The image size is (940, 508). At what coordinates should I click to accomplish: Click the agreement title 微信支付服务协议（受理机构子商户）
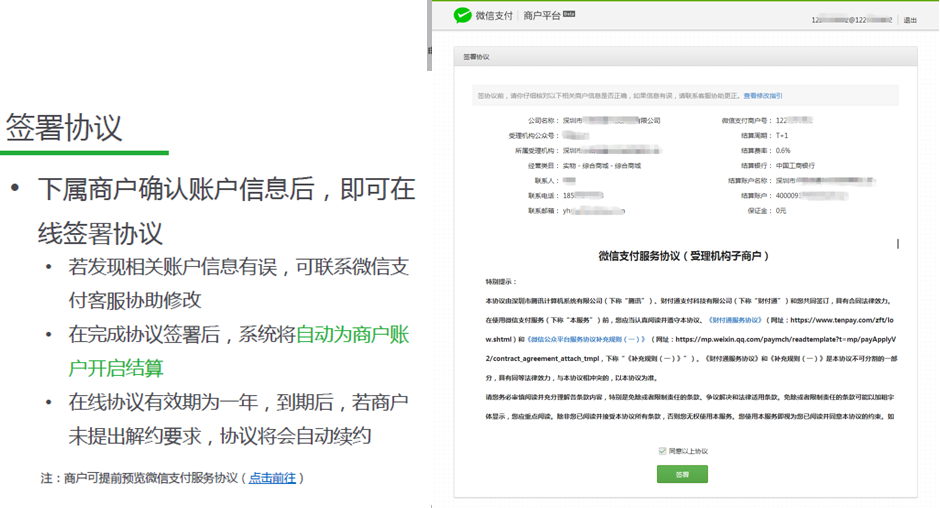(684, 256)
